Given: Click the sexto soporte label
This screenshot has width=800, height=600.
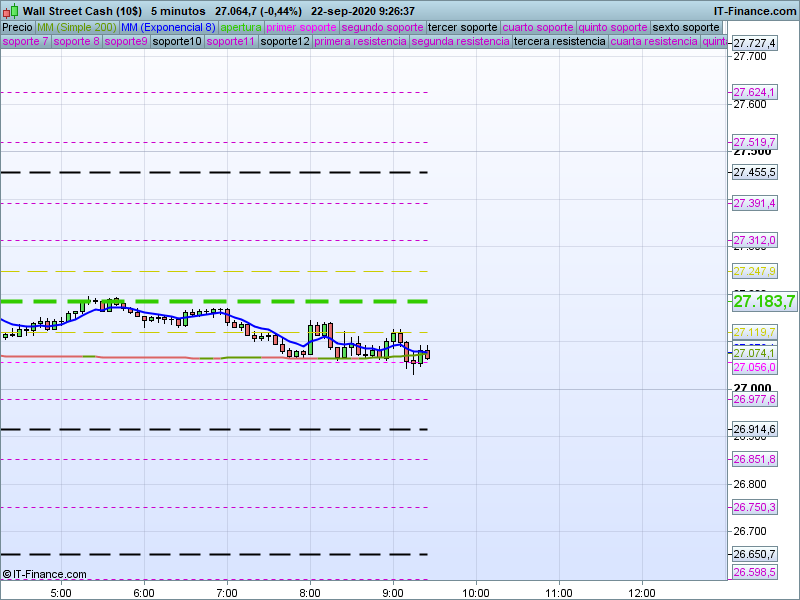Looking at the screenshot, I should click(686, 27).
